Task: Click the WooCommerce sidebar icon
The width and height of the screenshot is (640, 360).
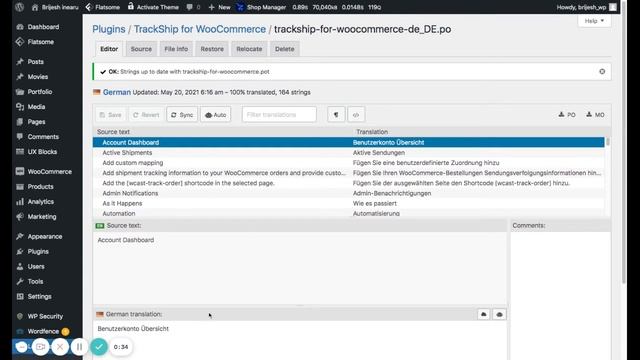Action: click(x=20, y=171)
